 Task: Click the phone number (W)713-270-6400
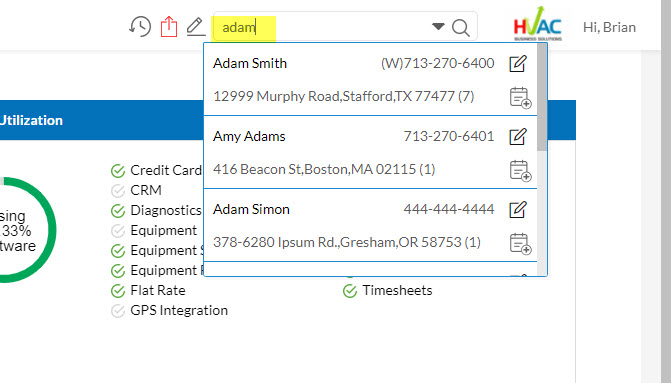pyautogui.click(x=437, y=63)
